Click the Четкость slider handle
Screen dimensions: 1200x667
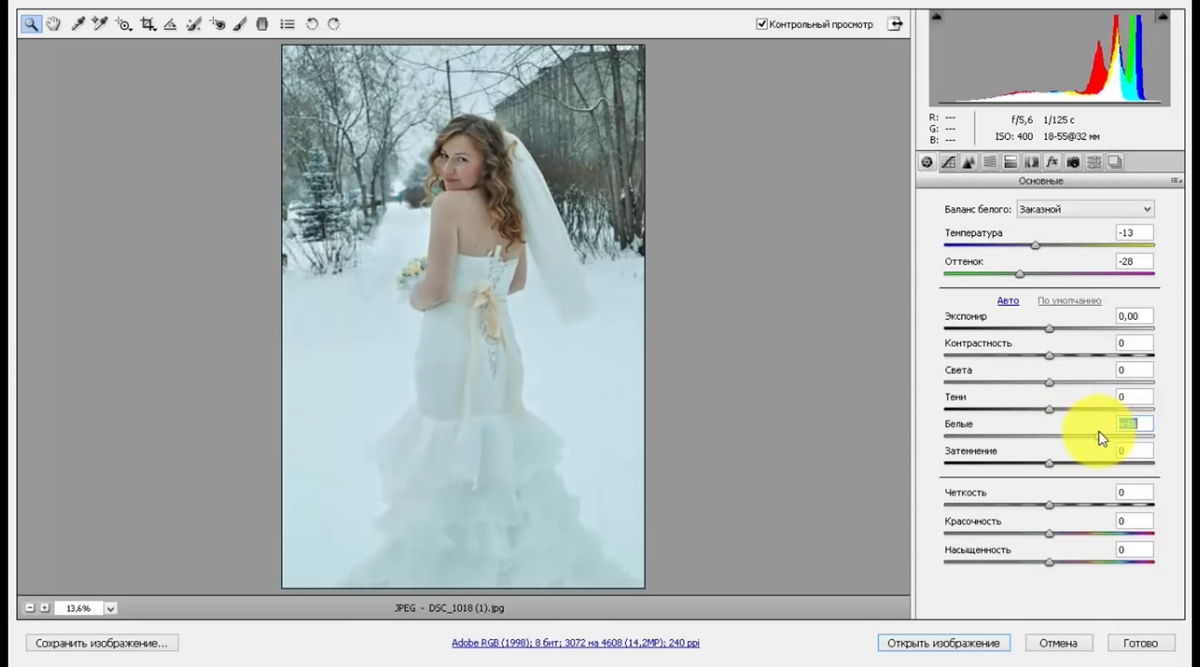coord(1049,505)
